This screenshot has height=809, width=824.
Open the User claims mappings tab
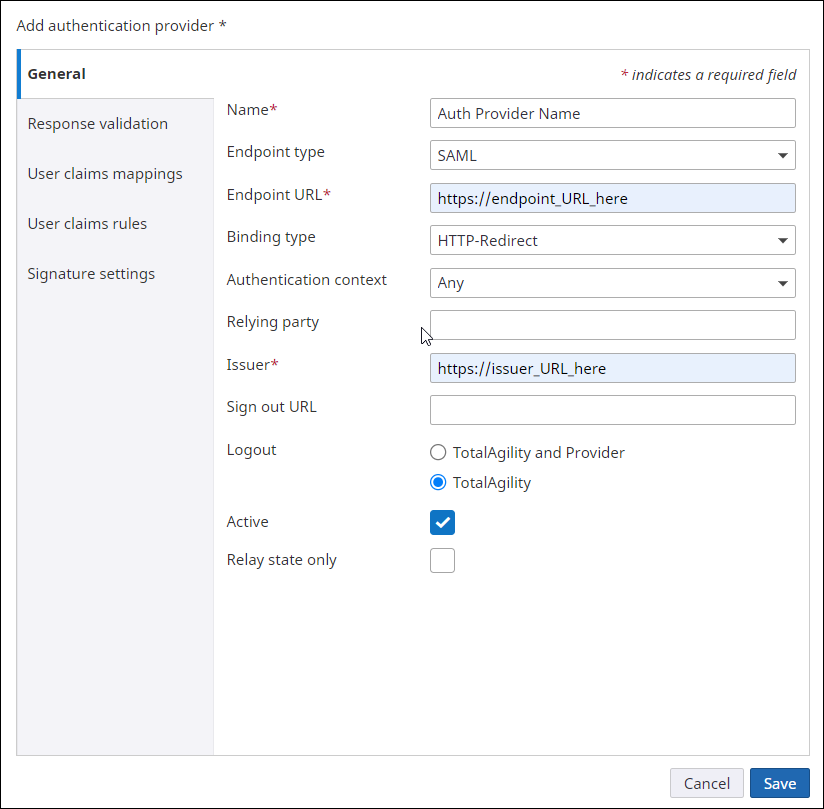tap(104, 173)
